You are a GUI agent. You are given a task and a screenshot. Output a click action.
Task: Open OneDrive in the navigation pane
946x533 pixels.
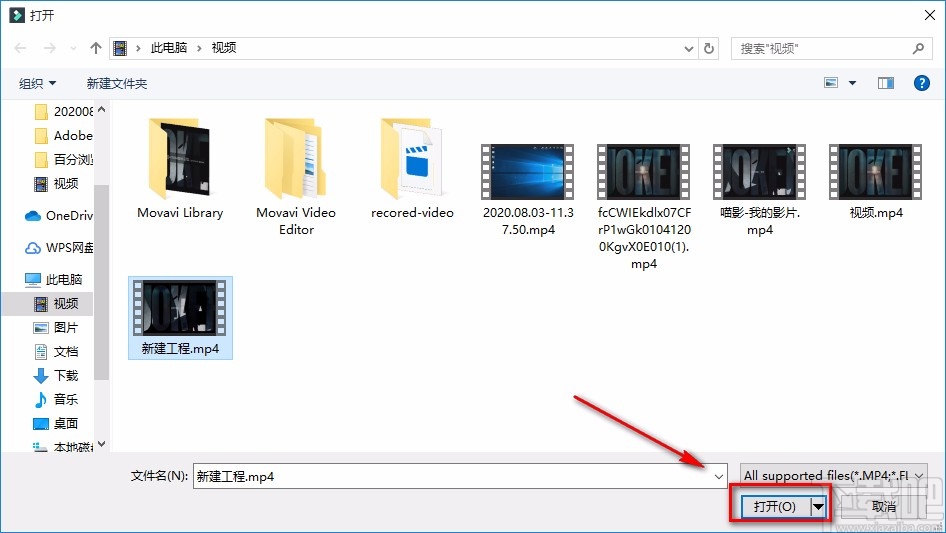[x=59, y=215]
